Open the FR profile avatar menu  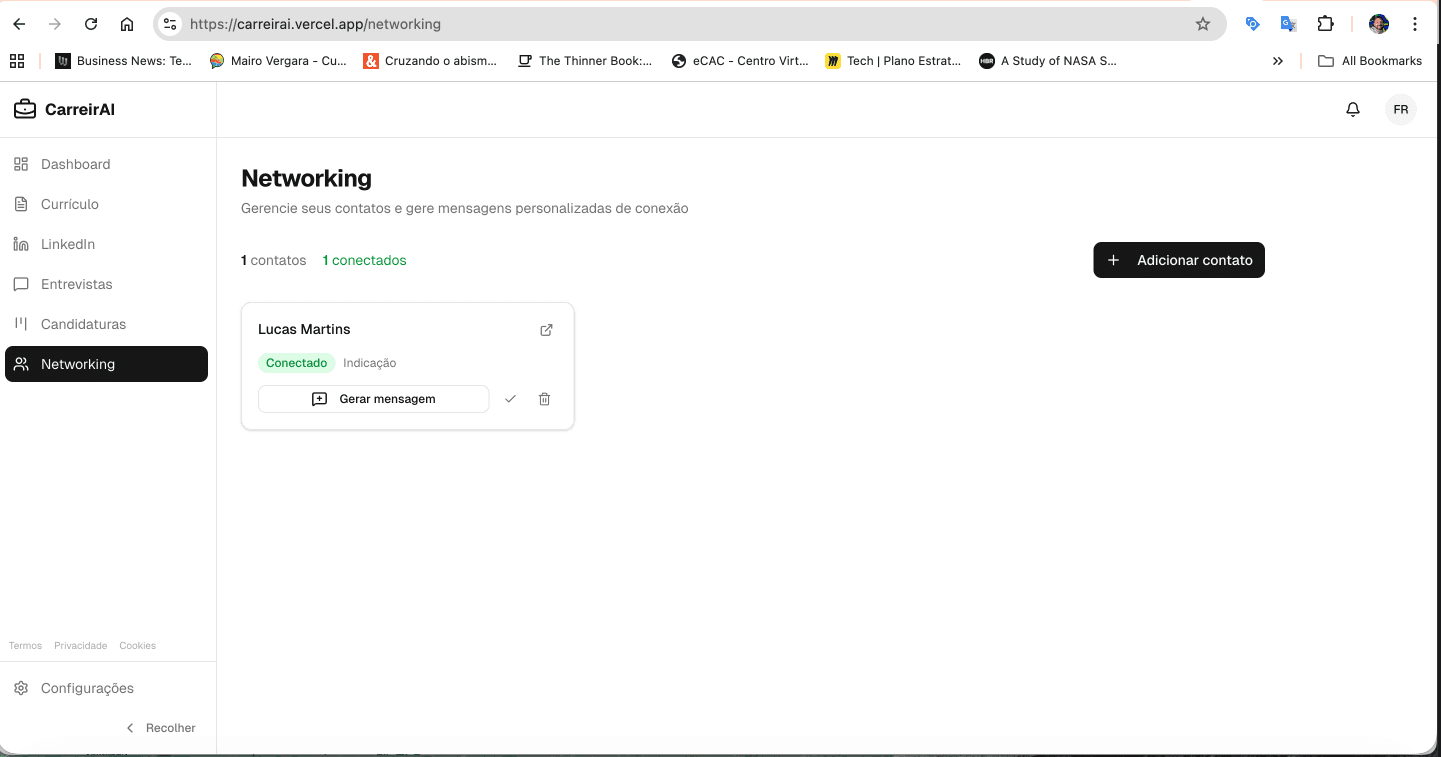click(x=1400, y=109)
